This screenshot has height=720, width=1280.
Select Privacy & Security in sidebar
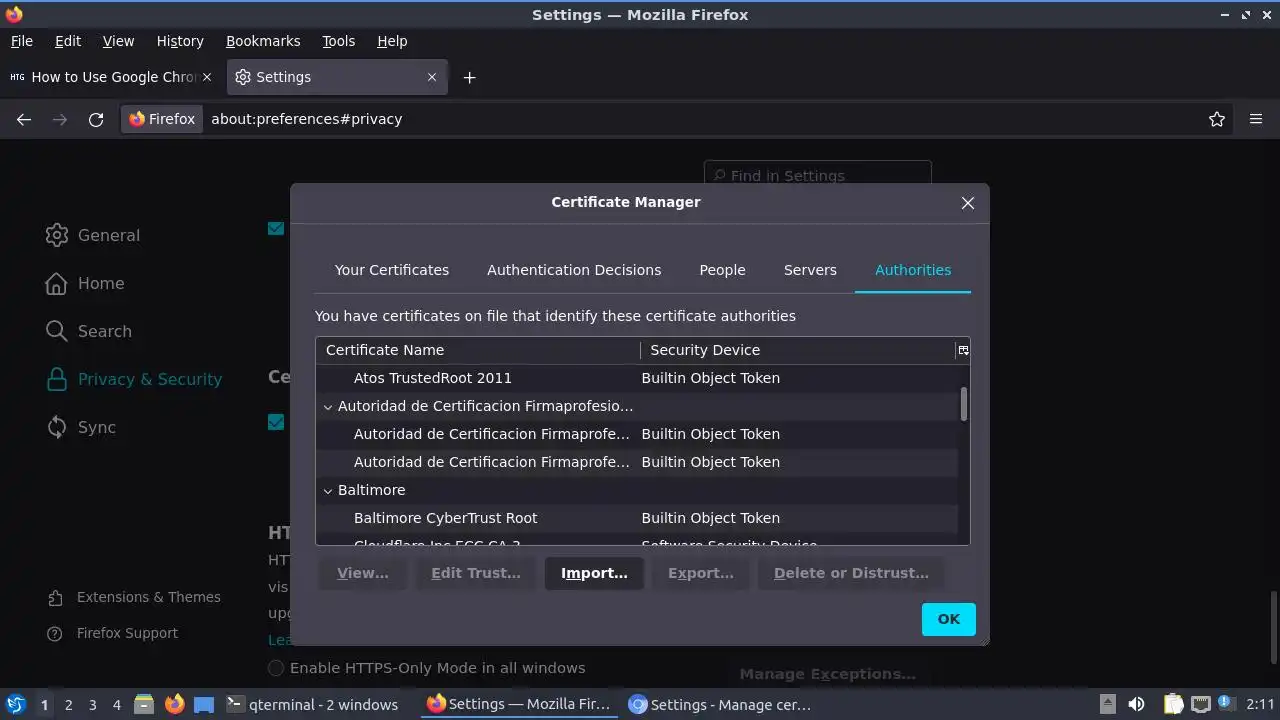(x=134, y=379)
